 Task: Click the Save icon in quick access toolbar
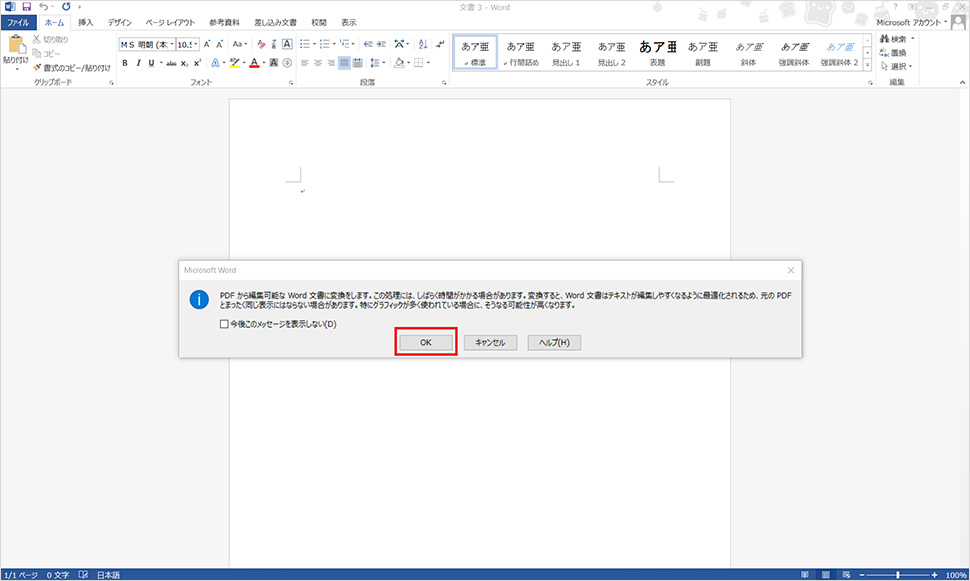[x=27, y=7]
